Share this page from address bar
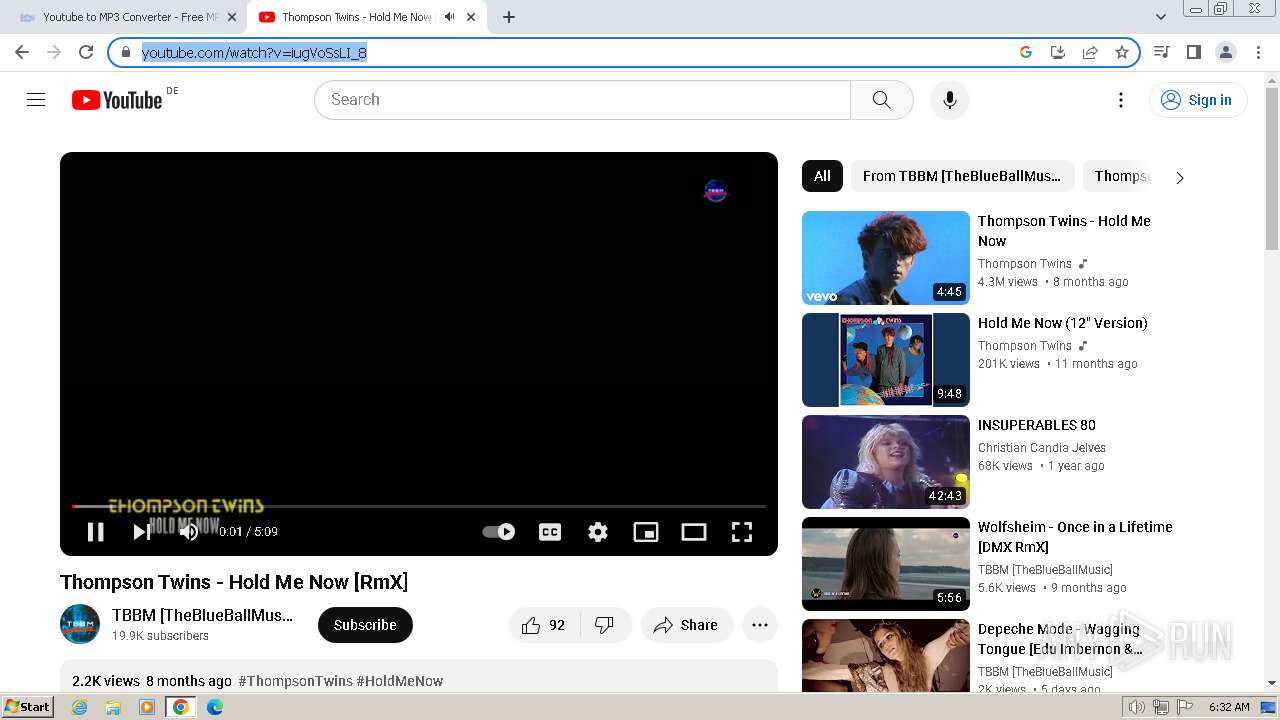 1090,52
